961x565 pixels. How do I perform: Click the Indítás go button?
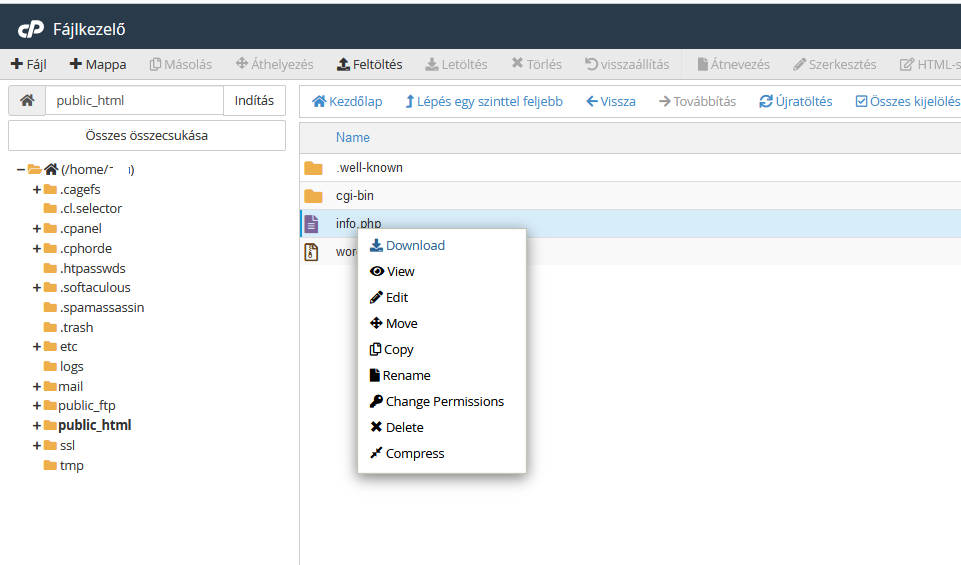coord(254,100)
